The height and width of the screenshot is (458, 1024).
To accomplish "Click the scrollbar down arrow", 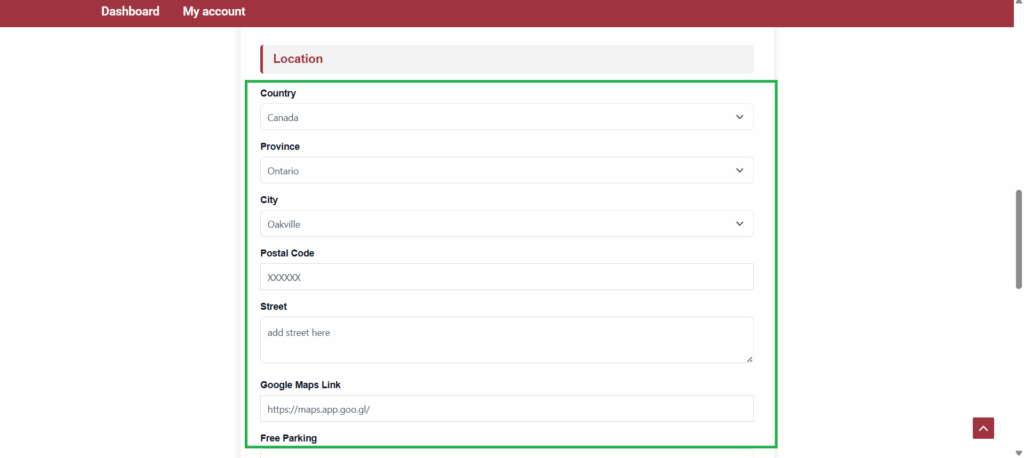I will 1018,452.
